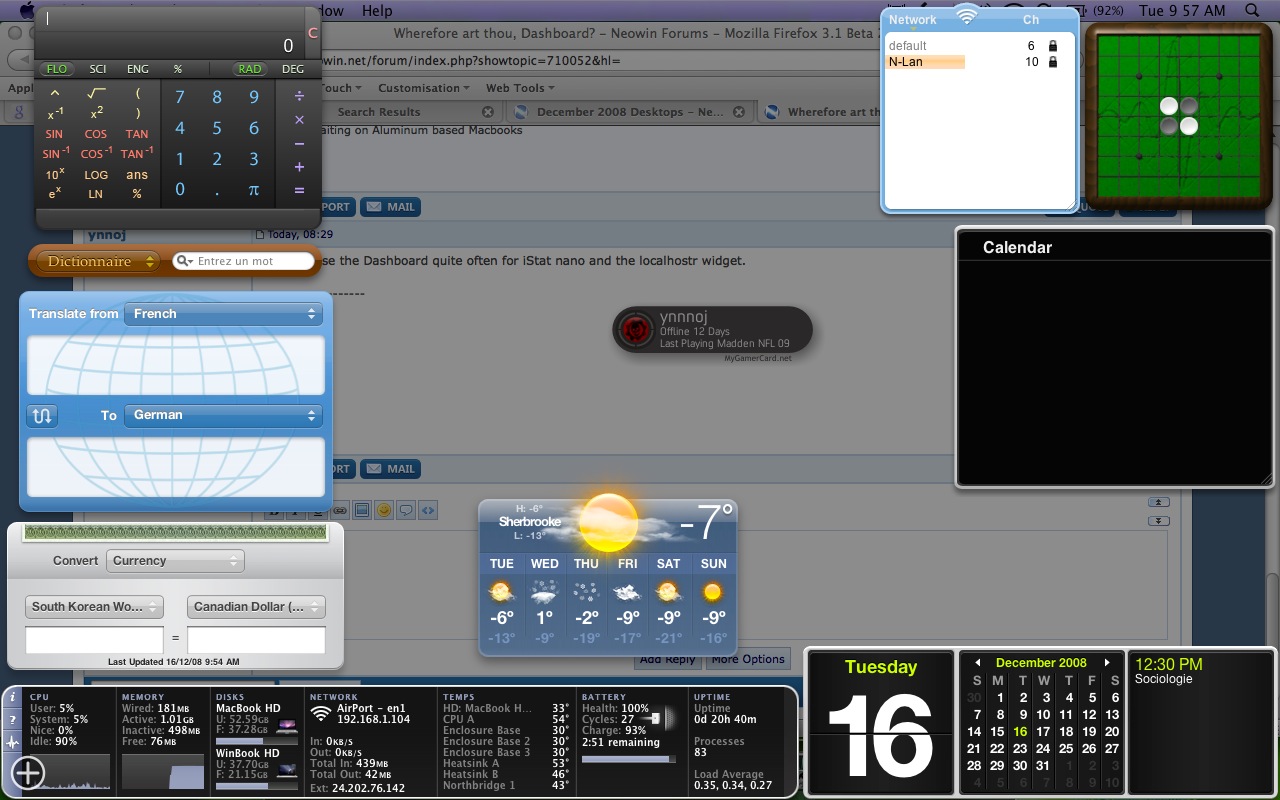
Task: Toggle percent mode in calculator mode bar
Action: click(x=178, y=69)
